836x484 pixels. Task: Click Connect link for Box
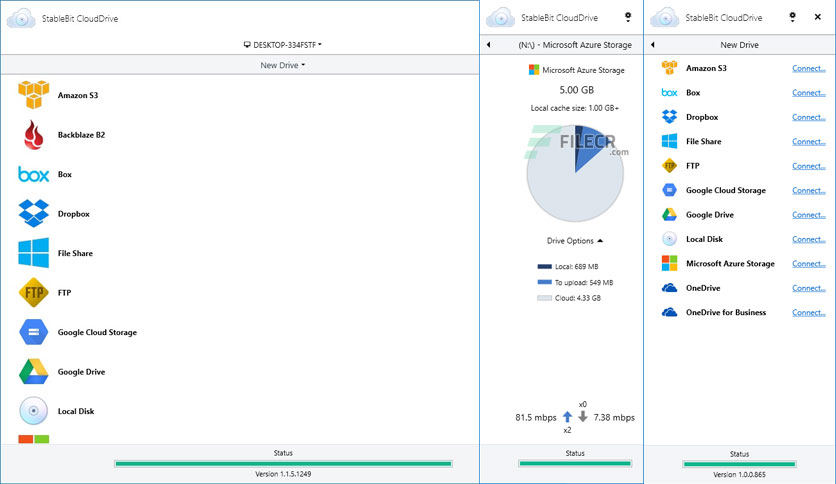809,93
